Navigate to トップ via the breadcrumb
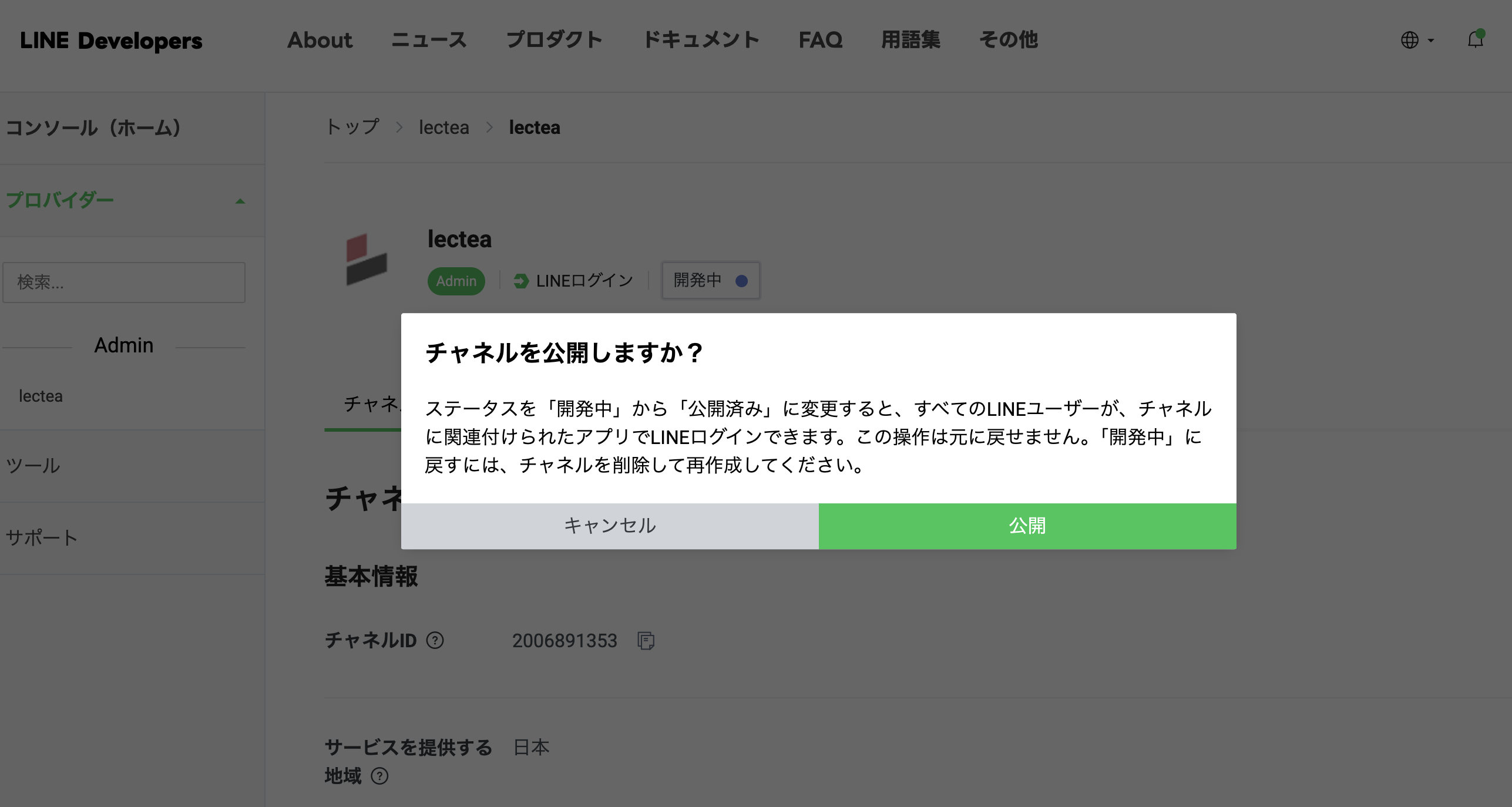Screen dimensions: 1512x807 tap(351, 127)
